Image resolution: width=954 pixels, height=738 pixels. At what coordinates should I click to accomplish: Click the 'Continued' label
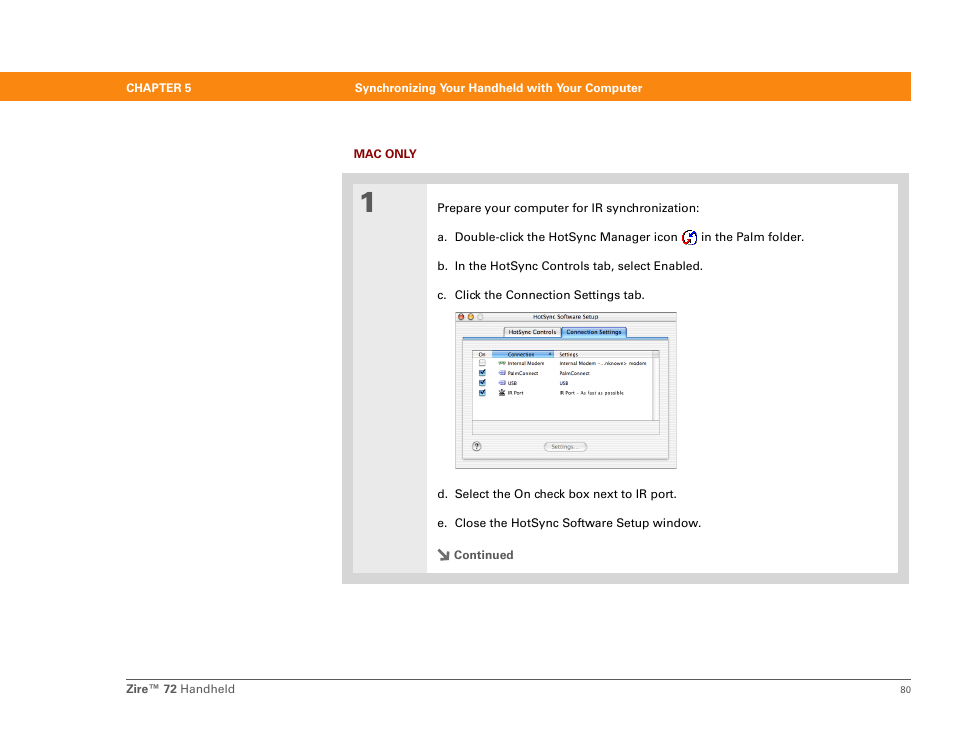484,555
